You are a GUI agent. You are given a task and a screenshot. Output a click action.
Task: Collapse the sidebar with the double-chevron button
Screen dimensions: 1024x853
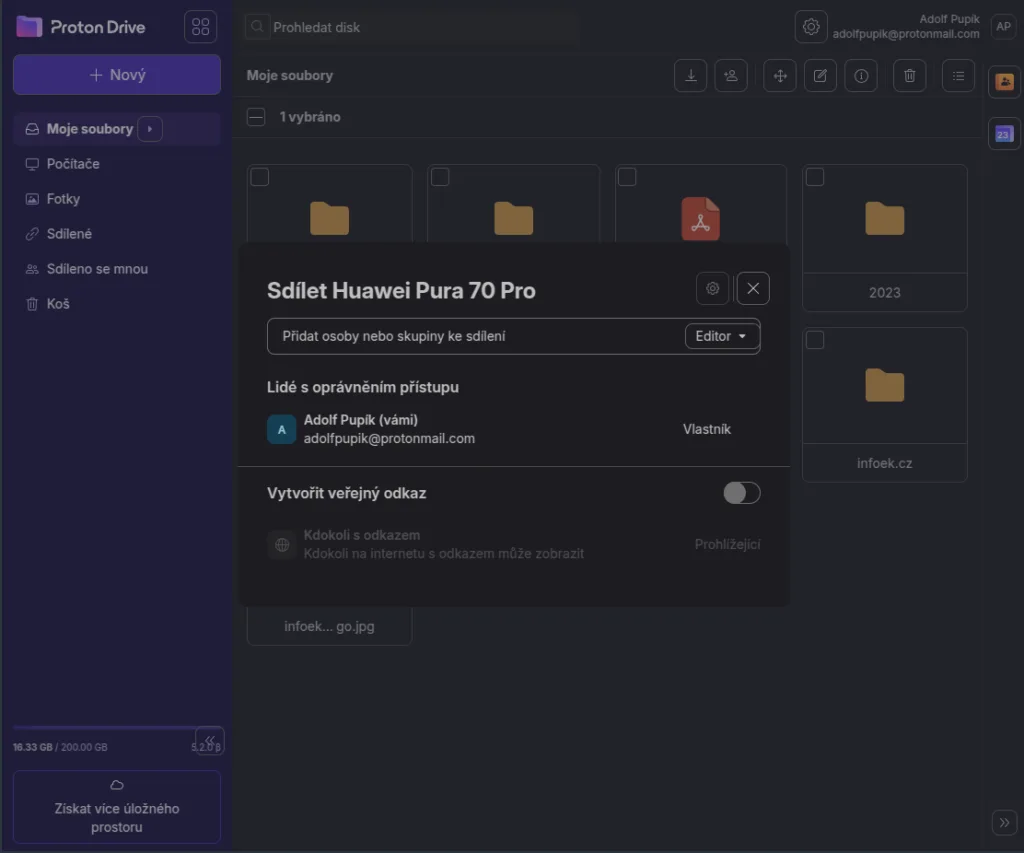tap(210, 740)
